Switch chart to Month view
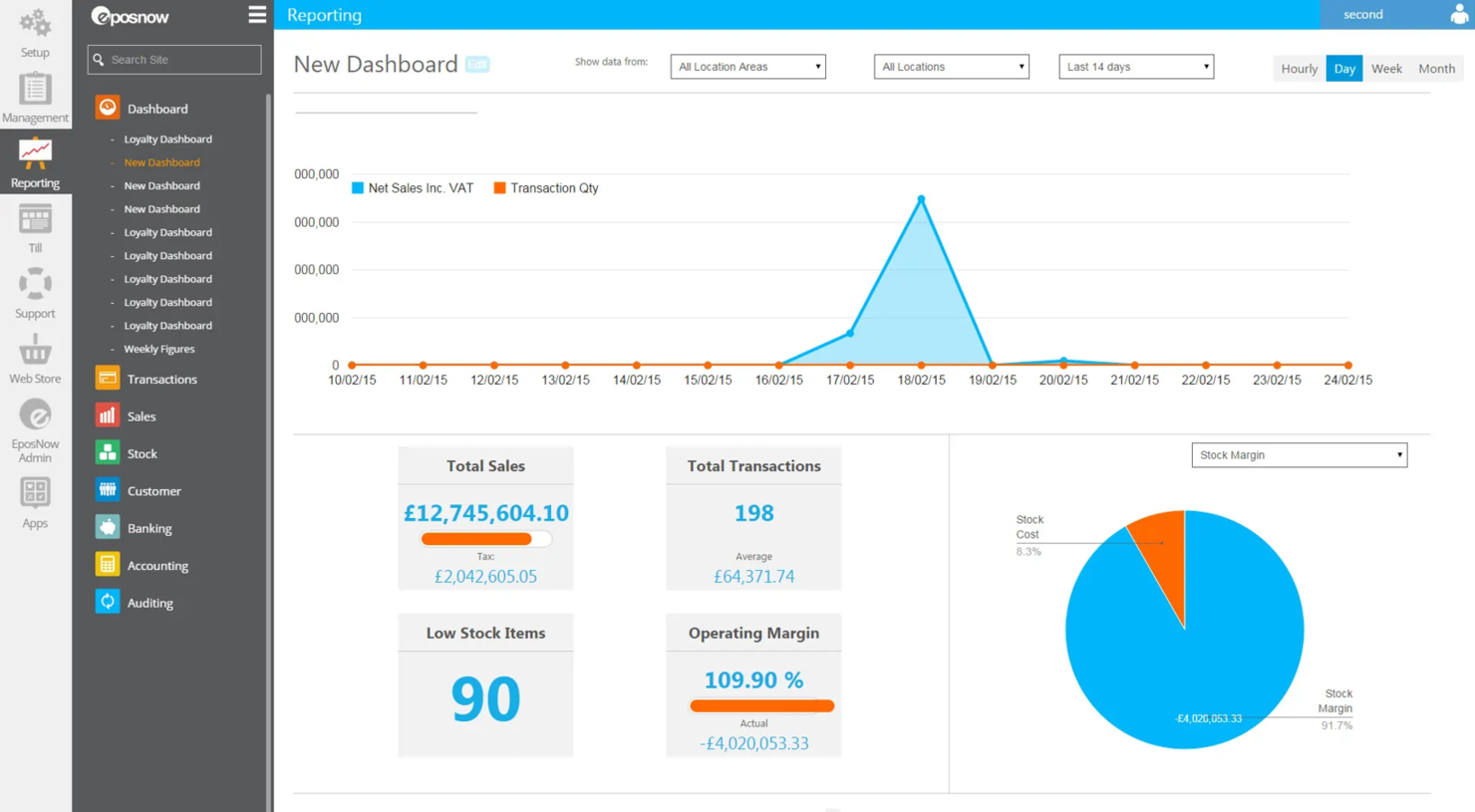The width and height of the screenshot is (1475, 812). [x=1436, y=69]
